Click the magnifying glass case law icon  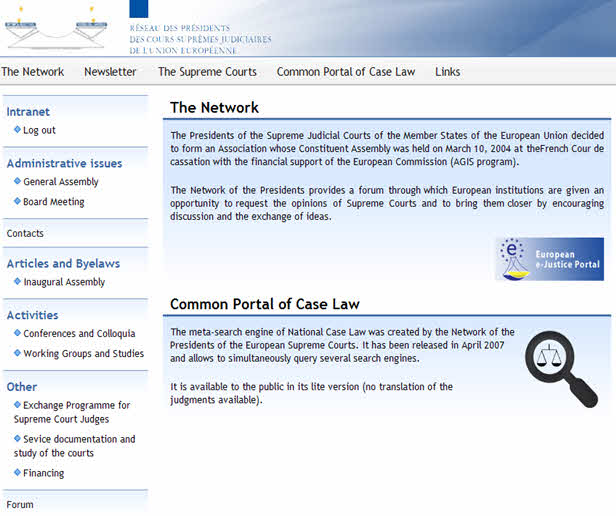point(561,369)
